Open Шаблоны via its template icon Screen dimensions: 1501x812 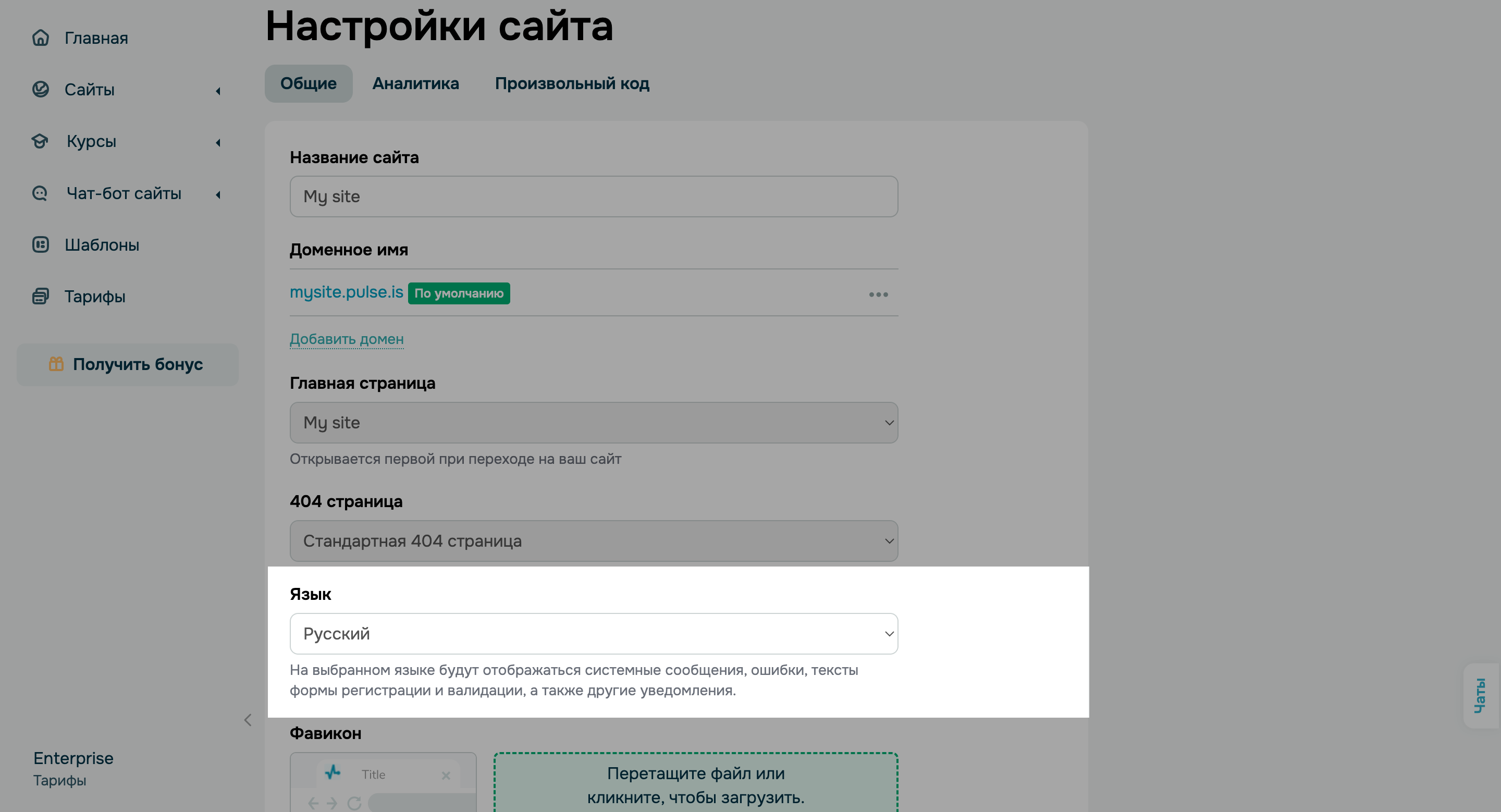click(40, 244)
